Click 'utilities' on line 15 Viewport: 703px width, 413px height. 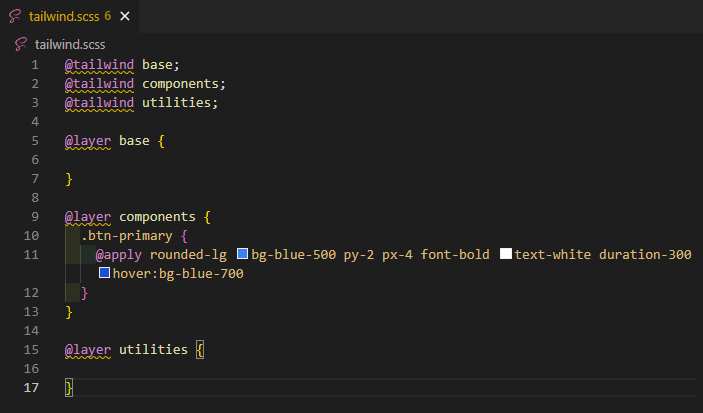pyautogui.click(x=153, y=349)
